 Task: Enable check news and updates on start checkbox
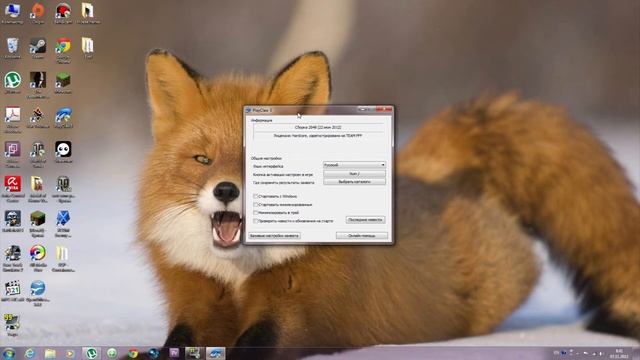click(x=256, y=221)
